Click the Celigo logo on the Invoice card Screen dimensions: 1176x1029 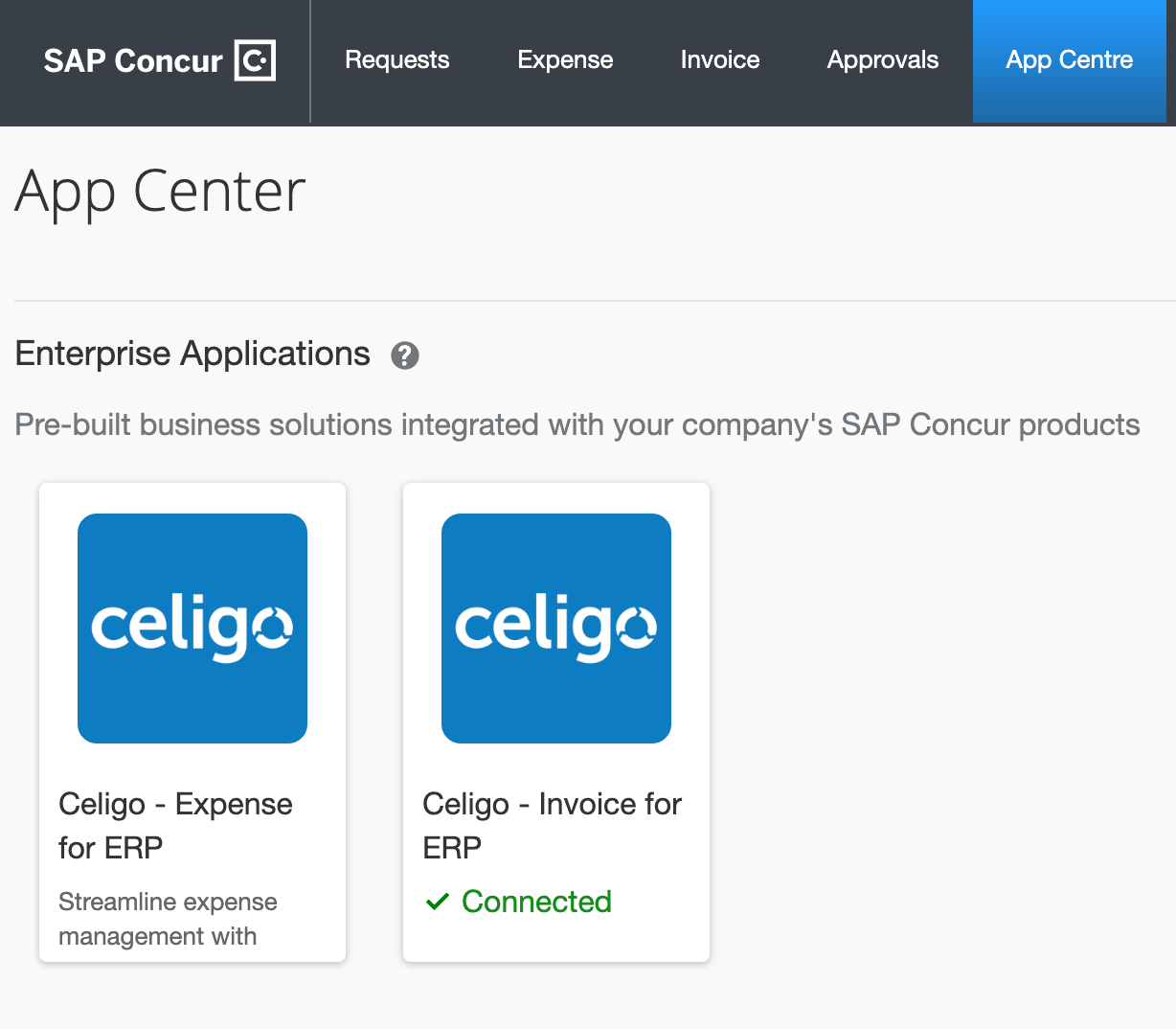point(556,628)
